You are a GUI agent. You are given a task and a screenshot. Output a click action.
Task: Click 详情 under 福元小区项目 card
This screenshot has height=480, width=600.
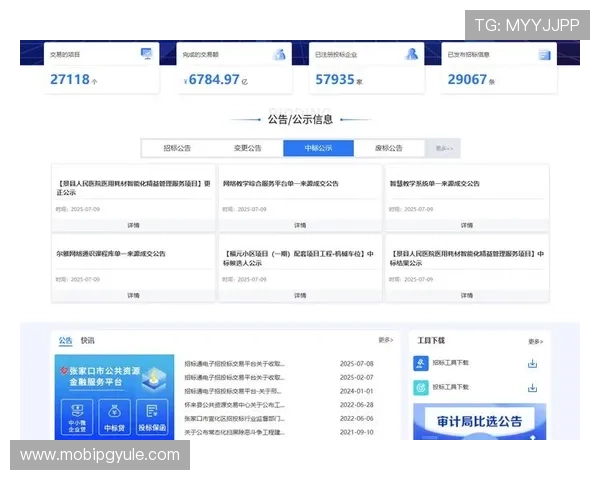300,295
